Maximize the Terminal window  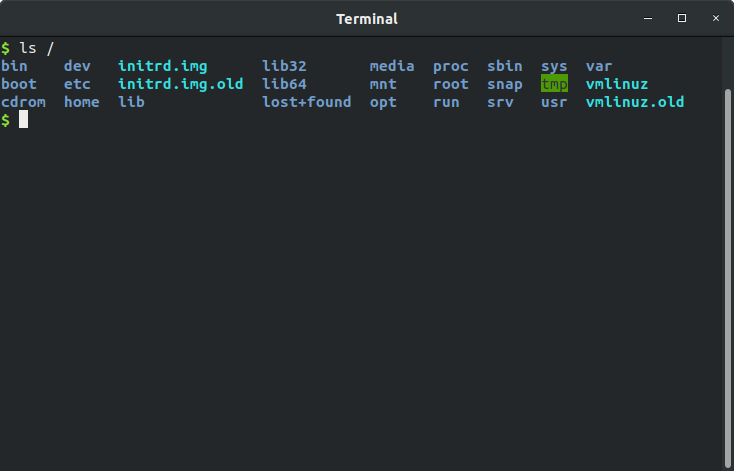pos(682,18)
